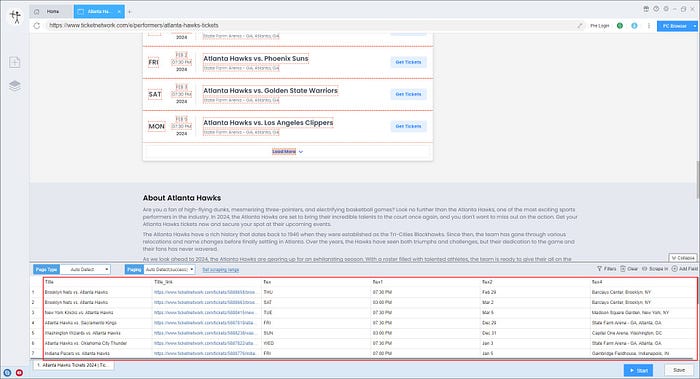Open the three-dot more options menu
This screenshot has width=700, height=379.
tap(649, 26)
